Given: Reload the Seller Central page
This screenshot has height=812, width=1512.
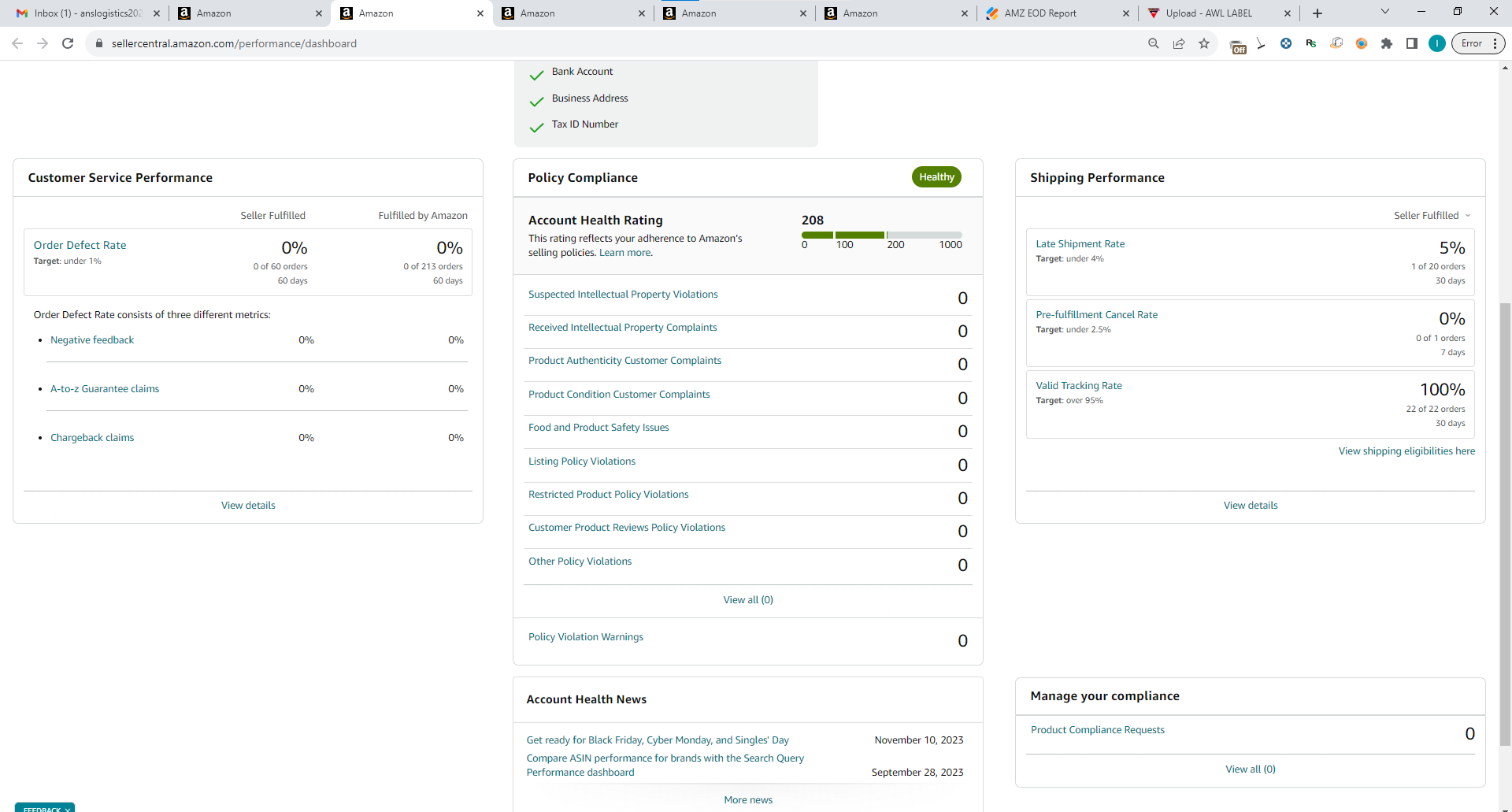Looking at the screenshot, I should tap(68, 43).
